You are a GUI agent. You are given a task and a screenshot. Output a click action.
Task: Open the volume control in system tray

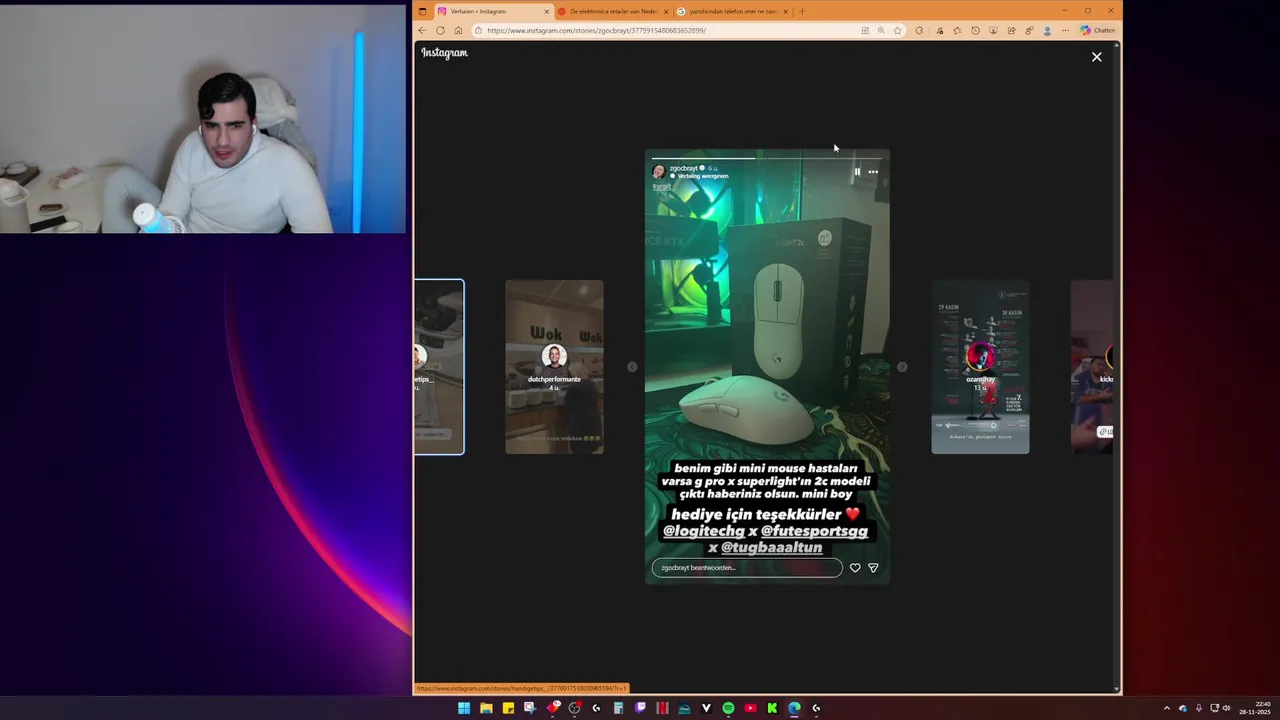pos(1227,708)
